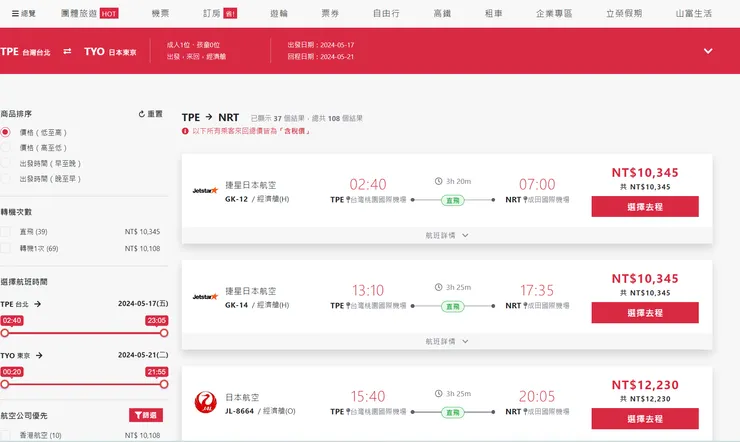Click price NT$12,230 on JL-8664 flight
Image resolution: width=740 pixels, height=442 pixels.
tap(645, 385)
